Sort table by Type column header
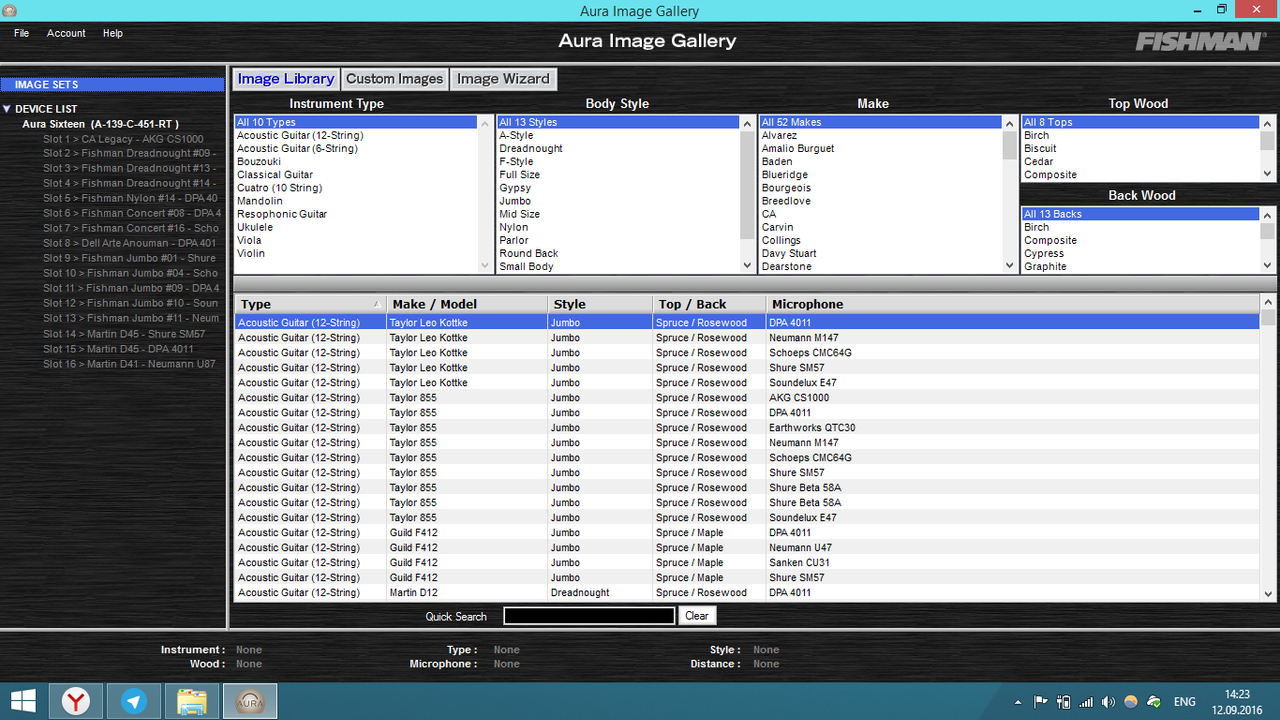 [310, 304]
